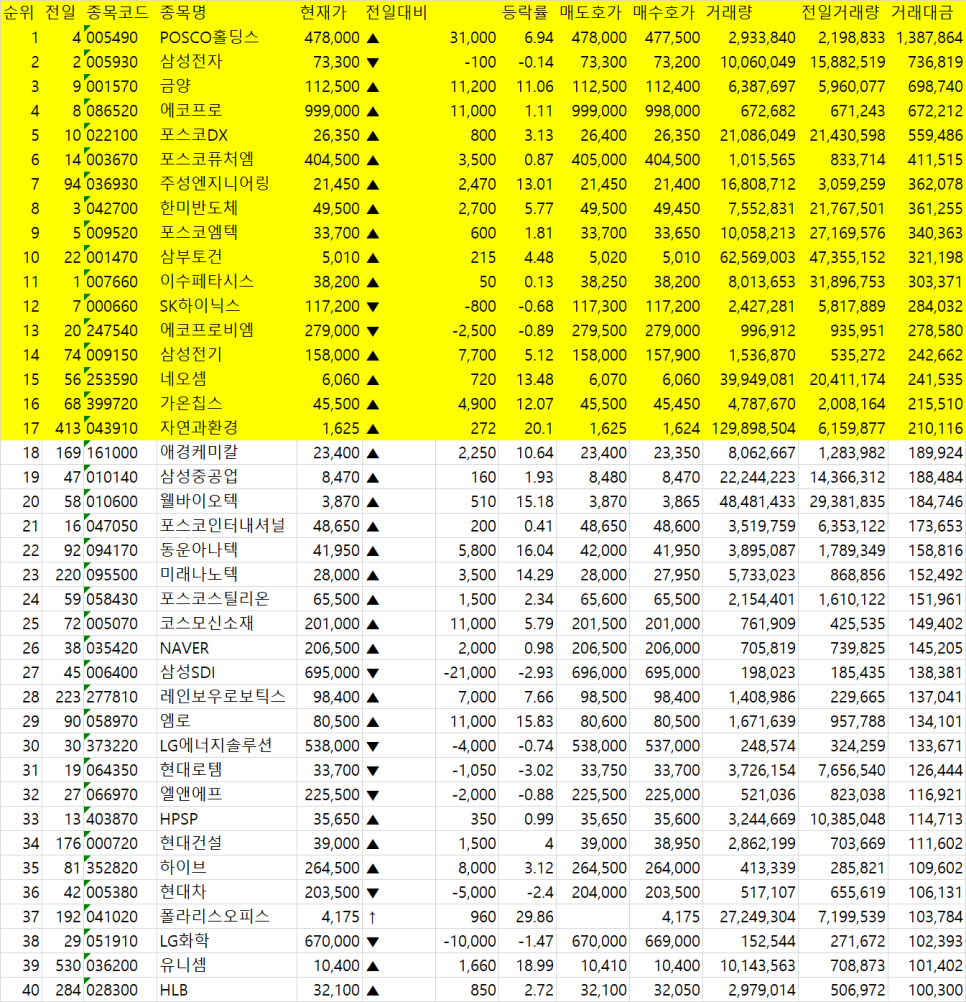The image size is (966, 1002).
Task: Click the down triangle in 에코프로비엠 row
Action: tap(373, 331)
